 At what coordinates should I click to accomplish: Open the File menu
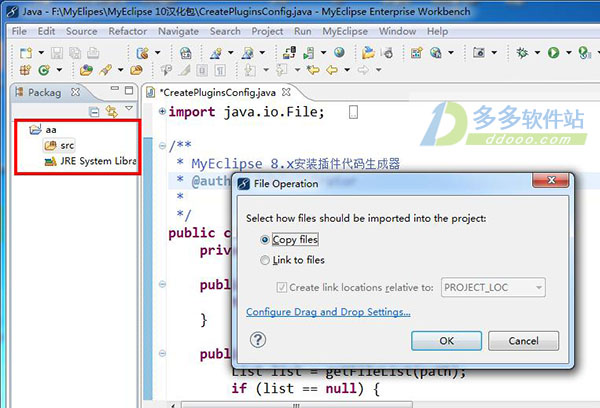coord(19,31)
